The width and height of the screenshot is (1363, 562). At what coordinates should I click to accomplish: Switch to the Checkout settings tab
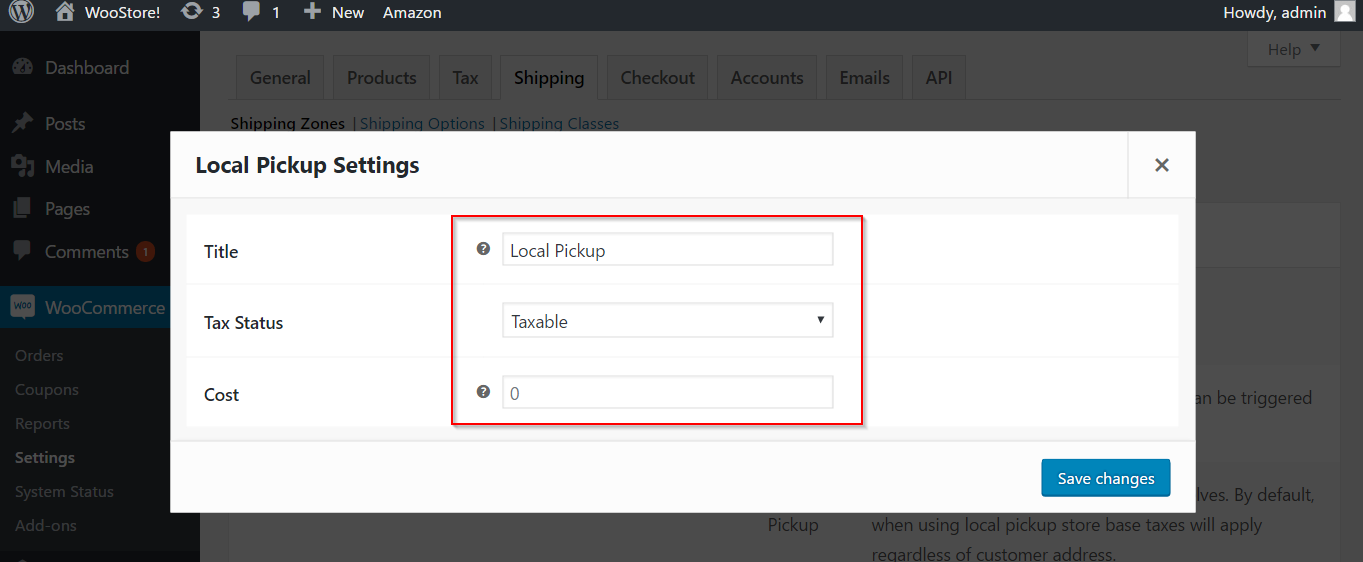pos(657,78)
